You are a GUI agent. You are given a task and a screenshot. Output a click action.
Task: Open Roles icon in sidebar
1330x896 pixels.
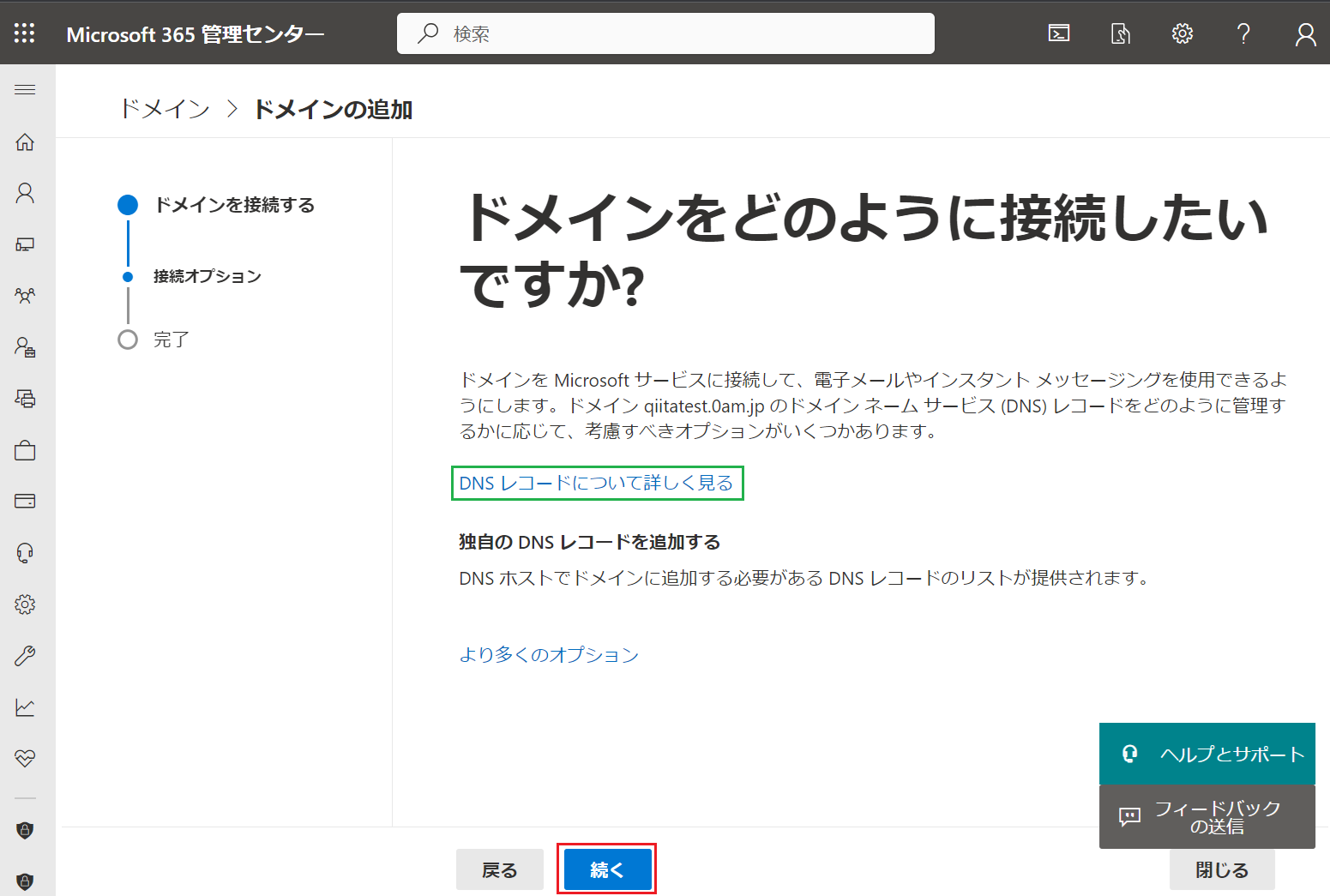point(25,347)
